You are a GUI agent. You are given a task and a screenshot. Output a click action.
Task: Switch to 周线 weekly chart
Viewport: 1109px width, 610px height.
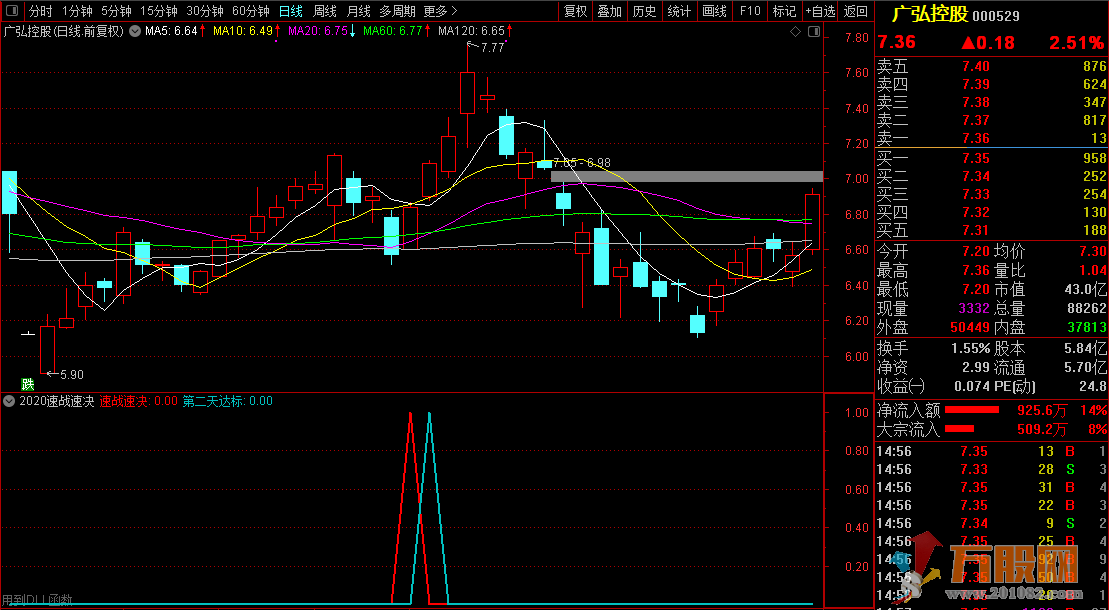[325, 11]
